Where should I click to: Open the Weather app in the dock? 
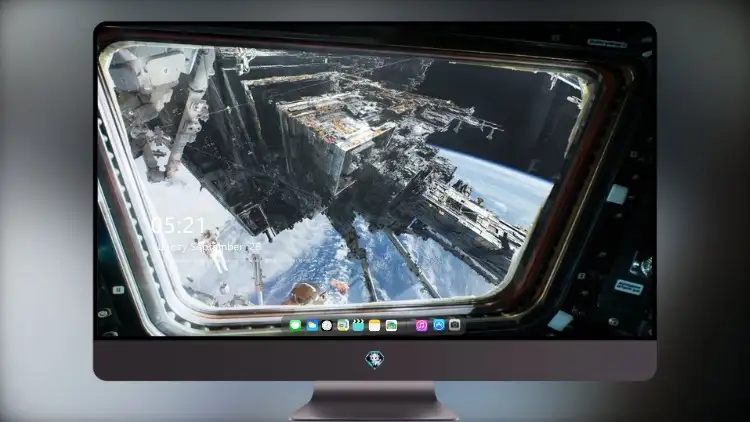coord(312,325)
